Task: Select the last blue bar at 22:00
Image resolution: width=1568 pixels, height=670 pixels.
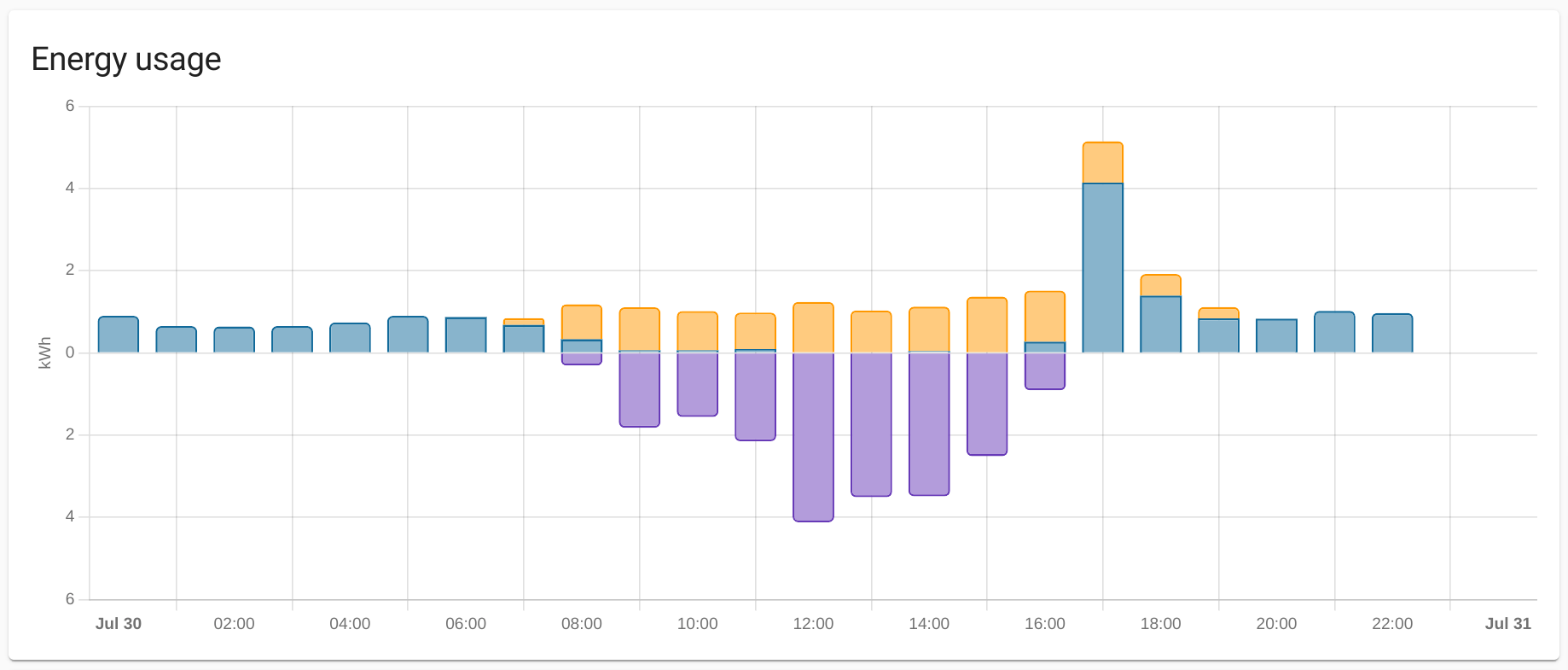Action: pos(1391,333)
